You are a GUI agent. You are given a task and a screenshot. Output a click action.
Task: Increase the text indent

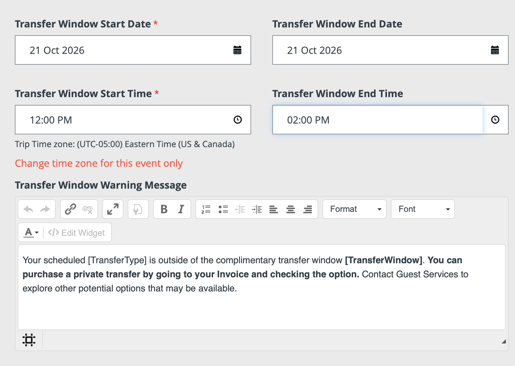coord(257,209)
